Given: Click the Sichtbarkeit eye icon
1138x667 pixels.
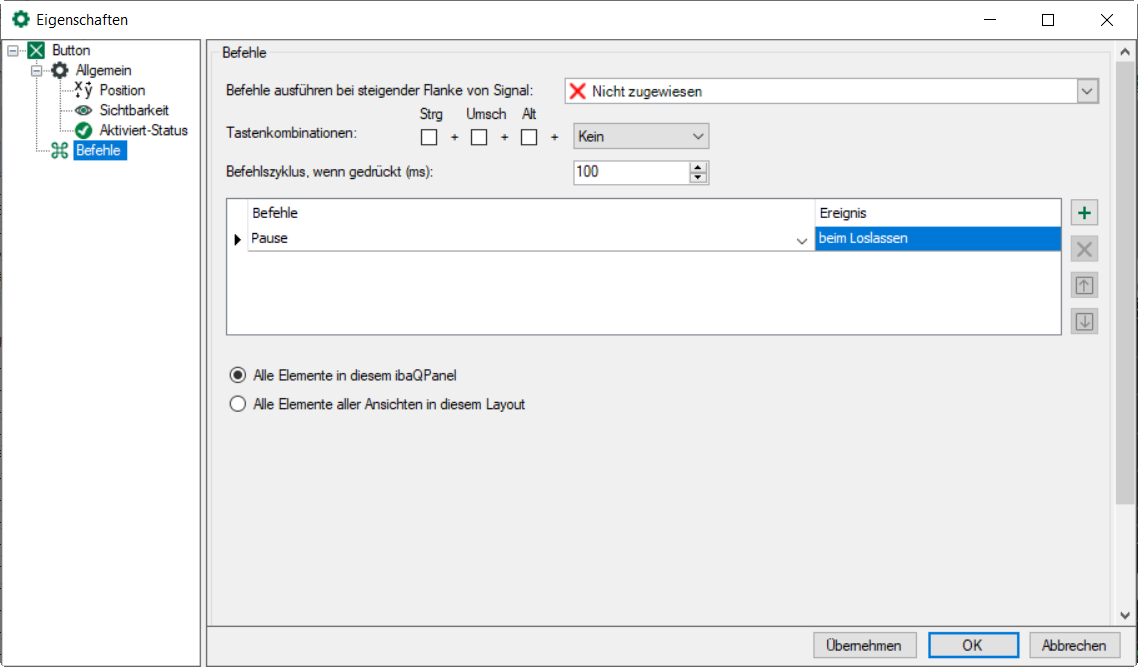Looking at the screenshot, I should click(83, 110).
